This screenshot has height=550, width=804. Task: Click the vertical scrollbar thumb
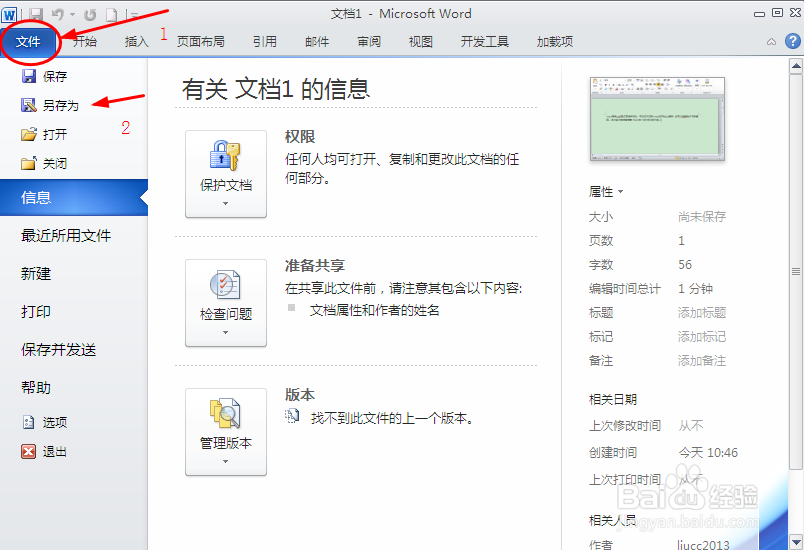(x=796, y=272)
